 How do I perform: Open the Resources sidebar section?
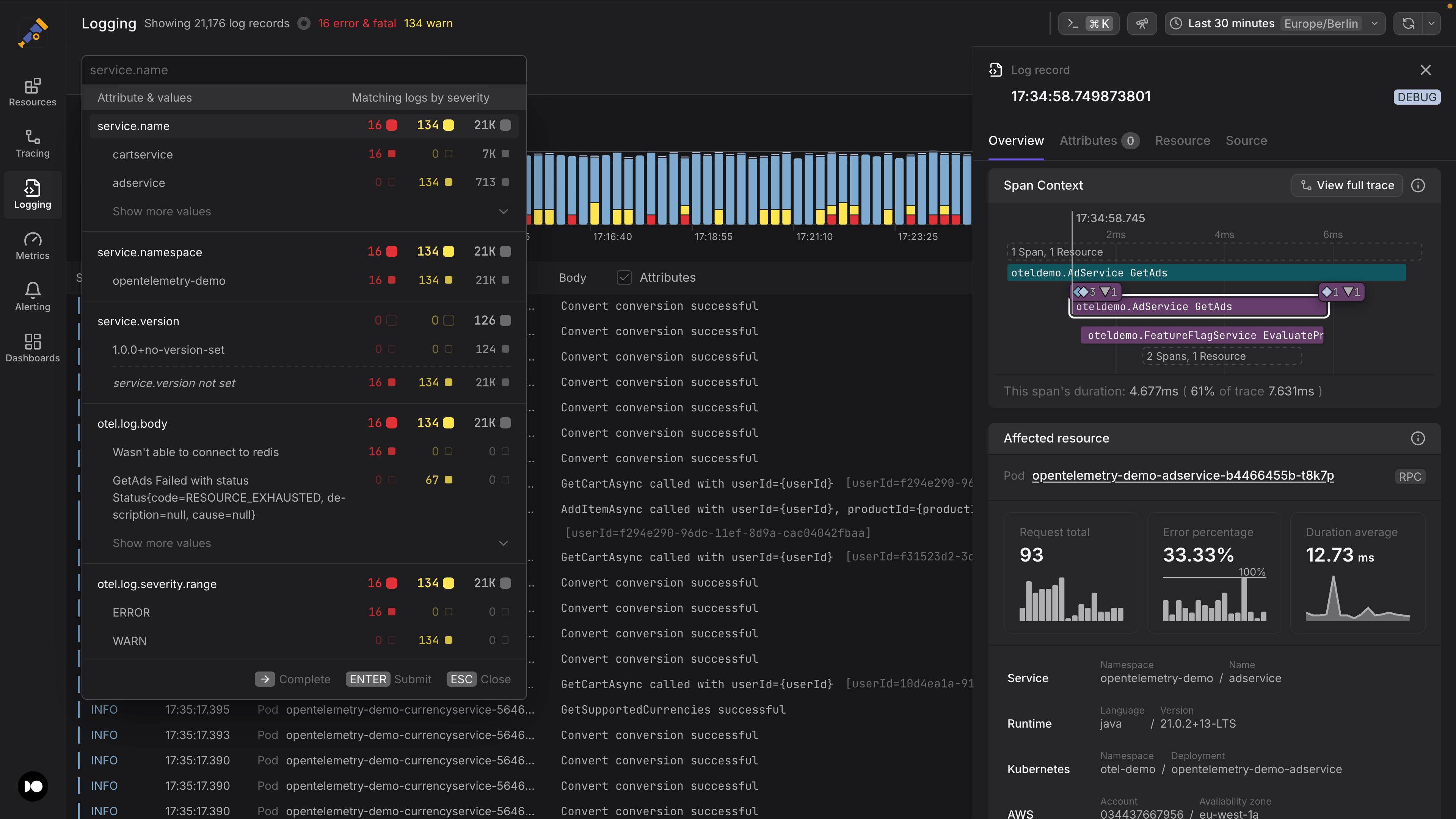[32, 92]
